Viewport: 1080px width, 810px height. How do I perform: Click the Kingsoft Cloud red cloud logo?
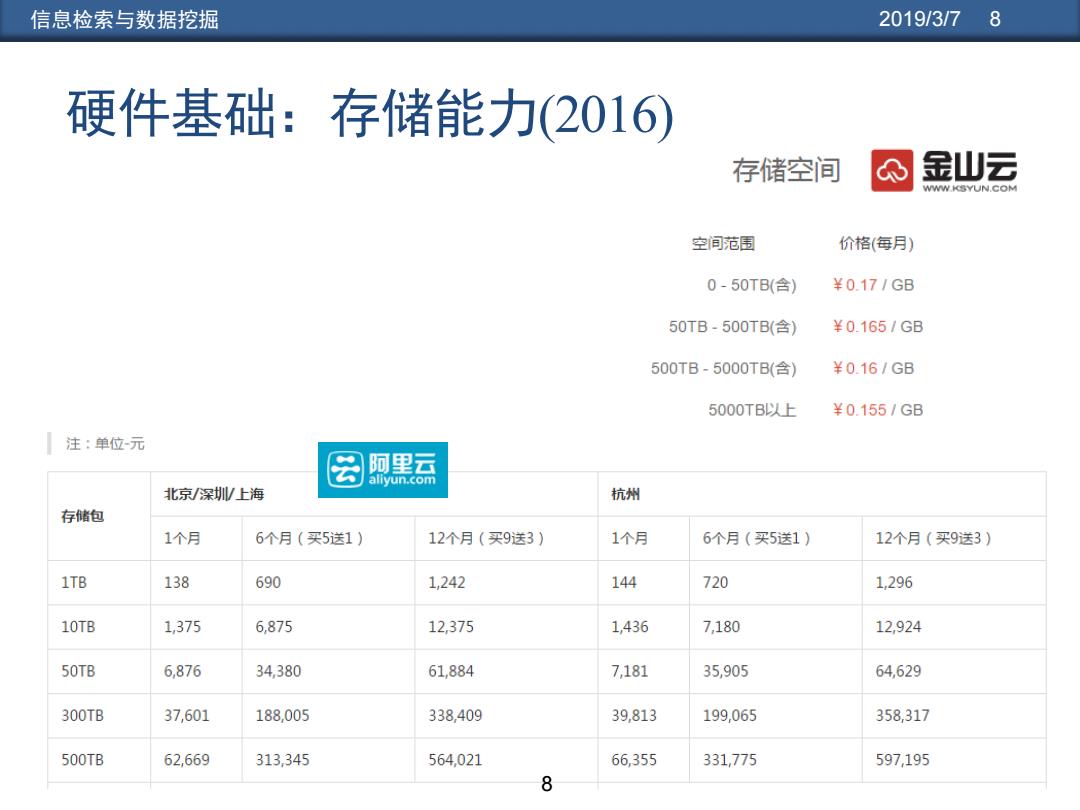(x=892, y=170)
